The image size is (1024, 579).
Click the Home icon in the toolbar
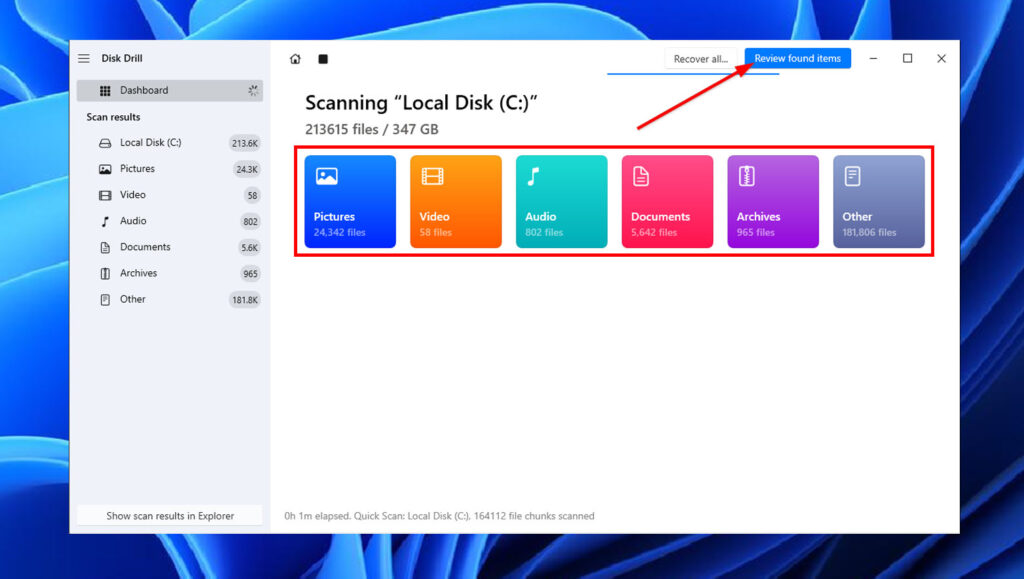(295, 59)
